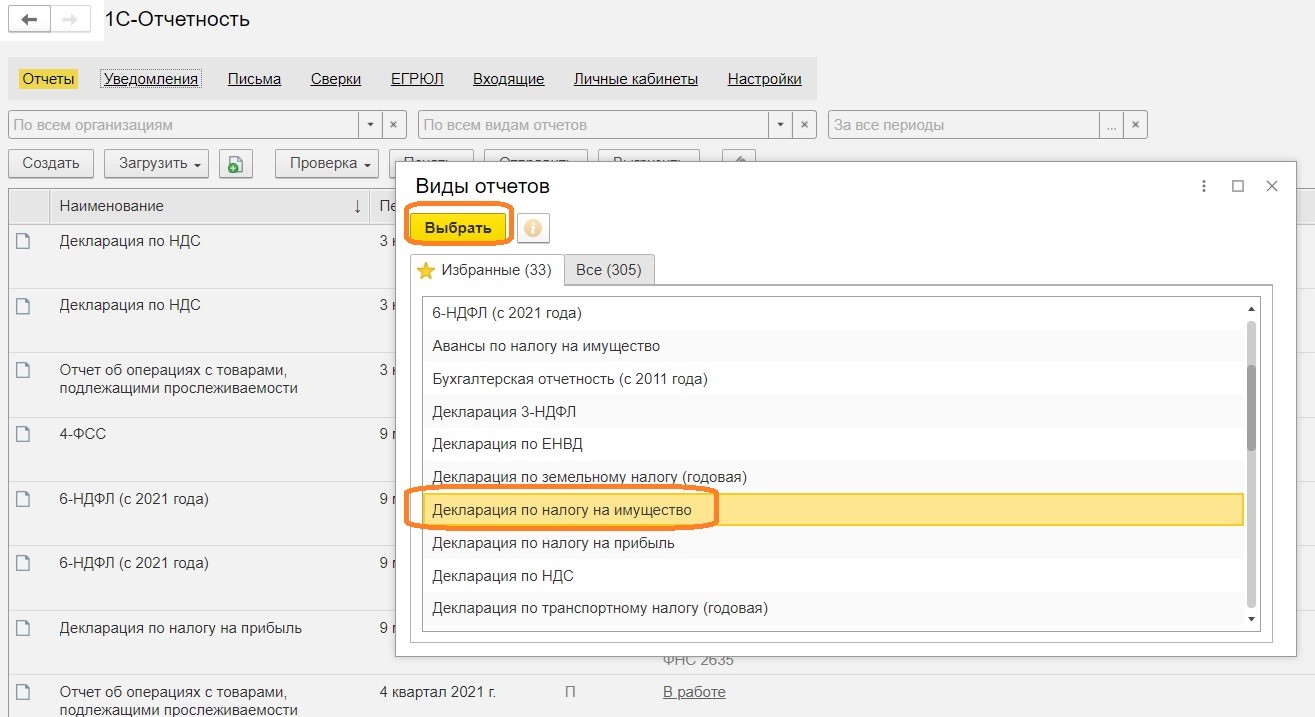Click the scroll down arrow of the report list
1315x717 pixels.
click(1250, 619)
